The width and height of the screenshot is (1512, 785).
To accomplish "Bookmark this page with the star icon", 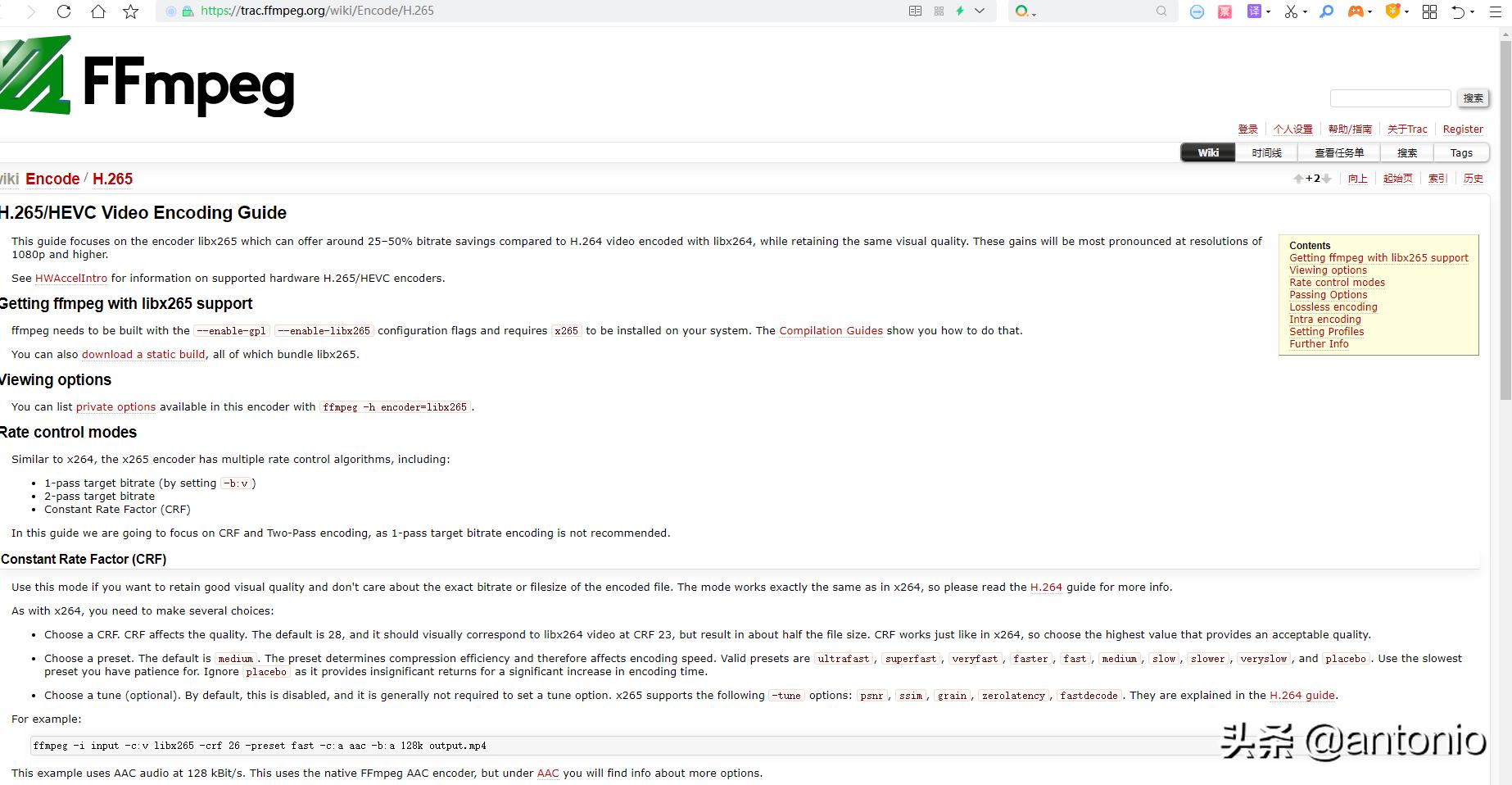I will (131, 11).
